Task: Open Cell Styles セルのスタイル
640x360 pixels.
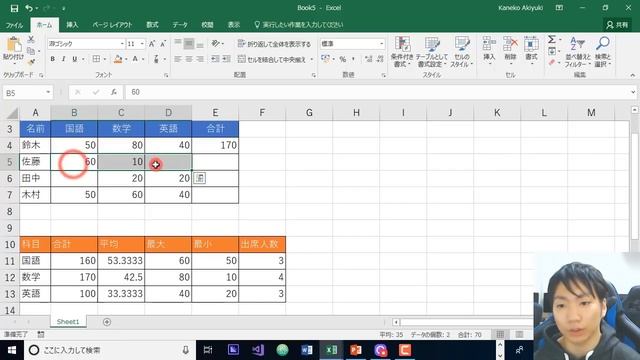Action: [462, 52]
